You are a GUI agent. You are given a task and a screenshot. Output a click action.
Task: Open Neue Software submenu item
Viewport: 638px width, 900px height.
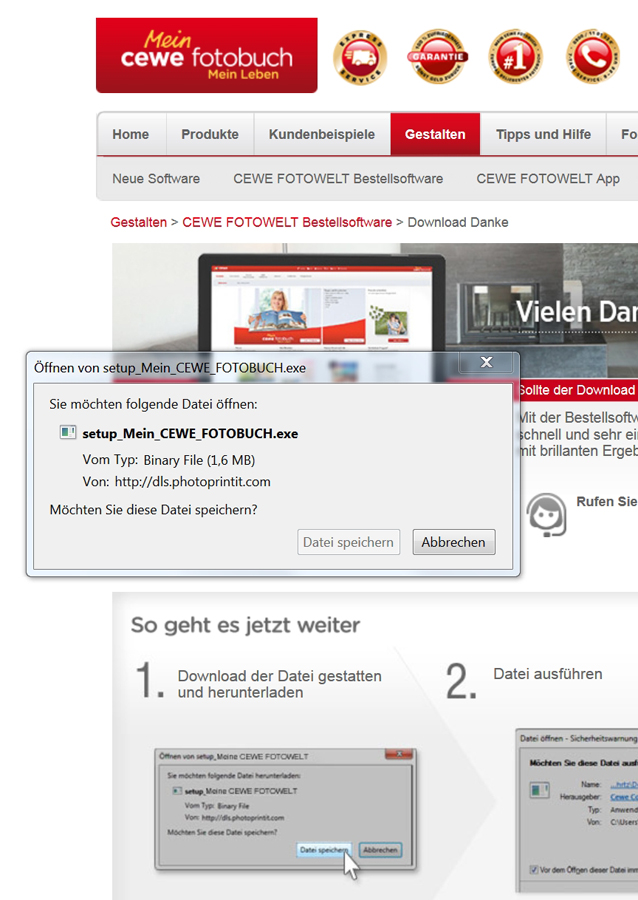click(x=156, y=179)
